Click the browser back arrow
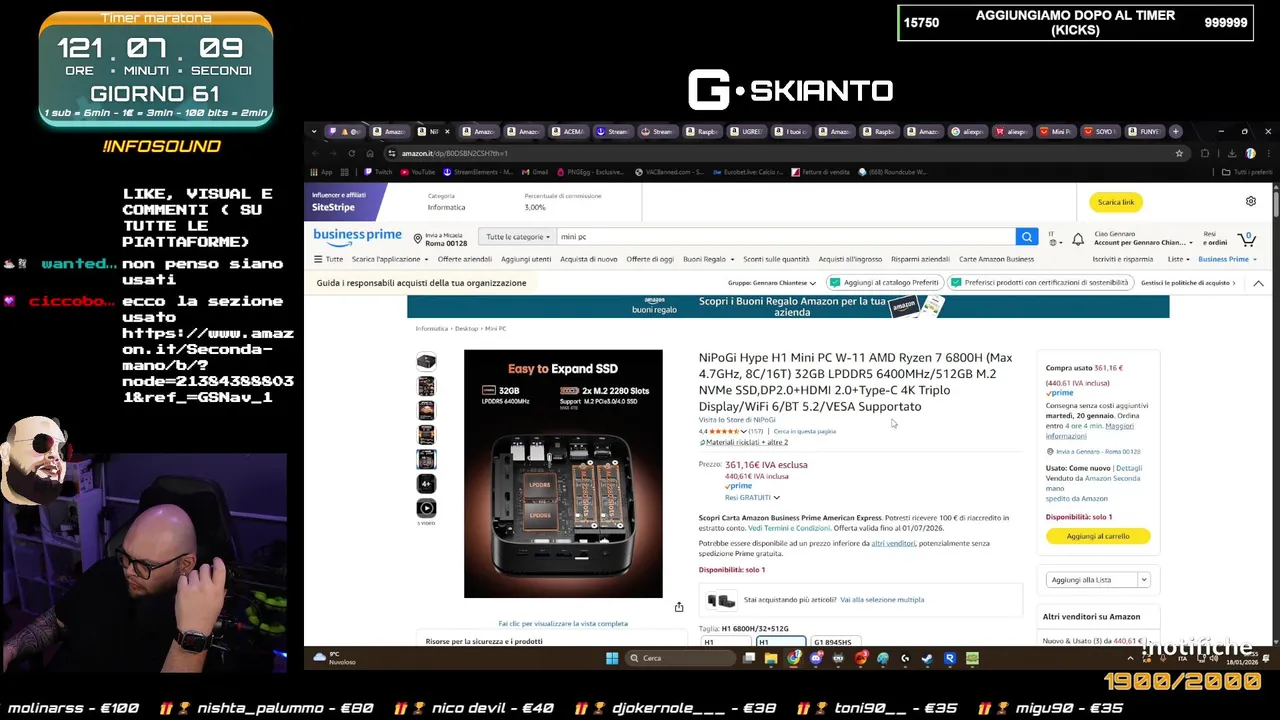The height and width of the screenshot is (720, 1280). tap(314, 153)
